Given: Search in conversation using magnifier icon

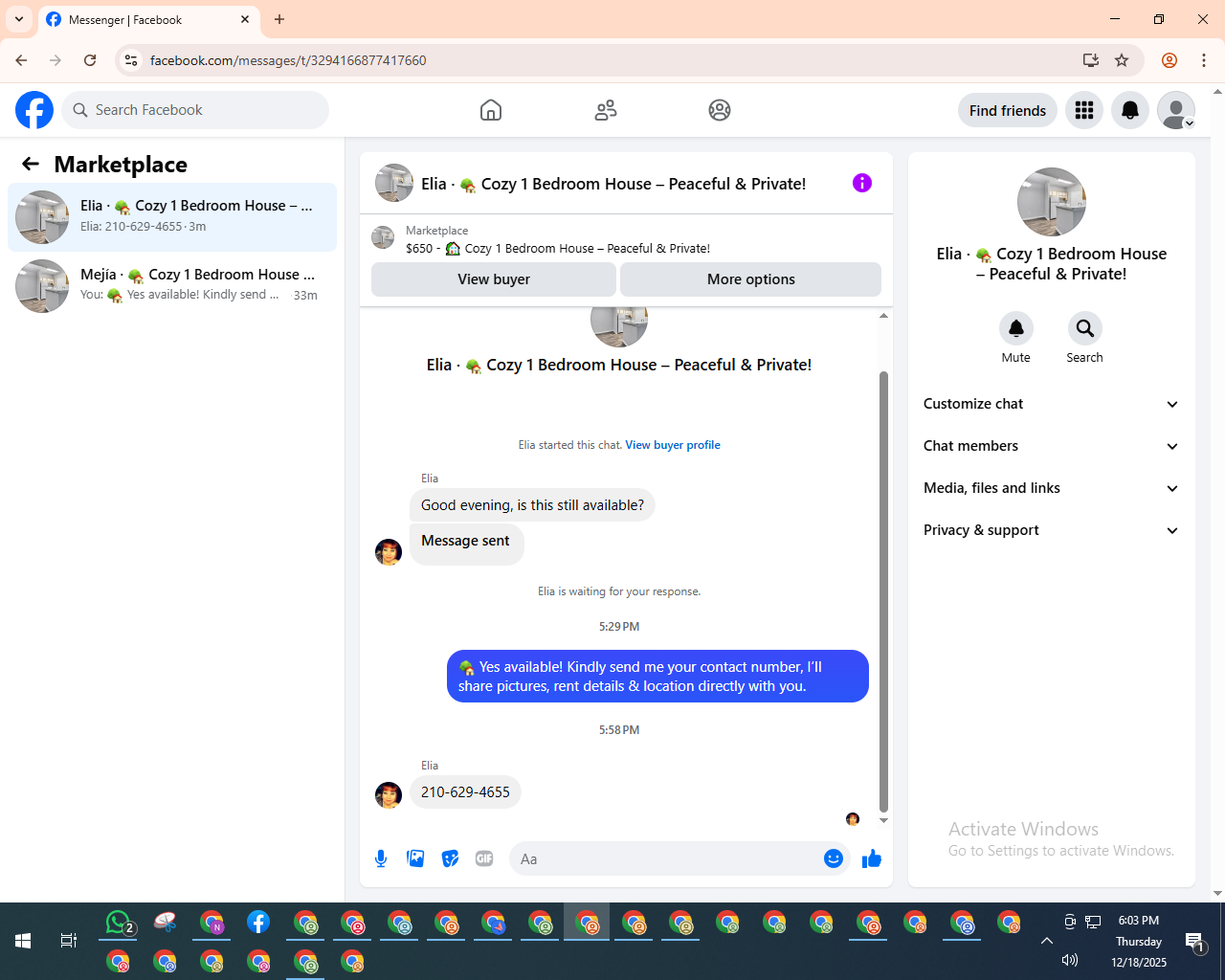Looking at the screenshot, I should [x=1085, y=328].
